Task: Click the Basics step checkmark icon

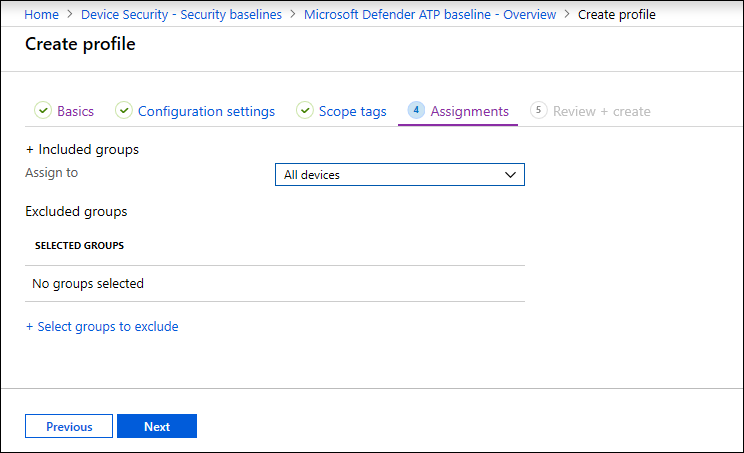Action: pyautogui.click(x=43, y=111)
